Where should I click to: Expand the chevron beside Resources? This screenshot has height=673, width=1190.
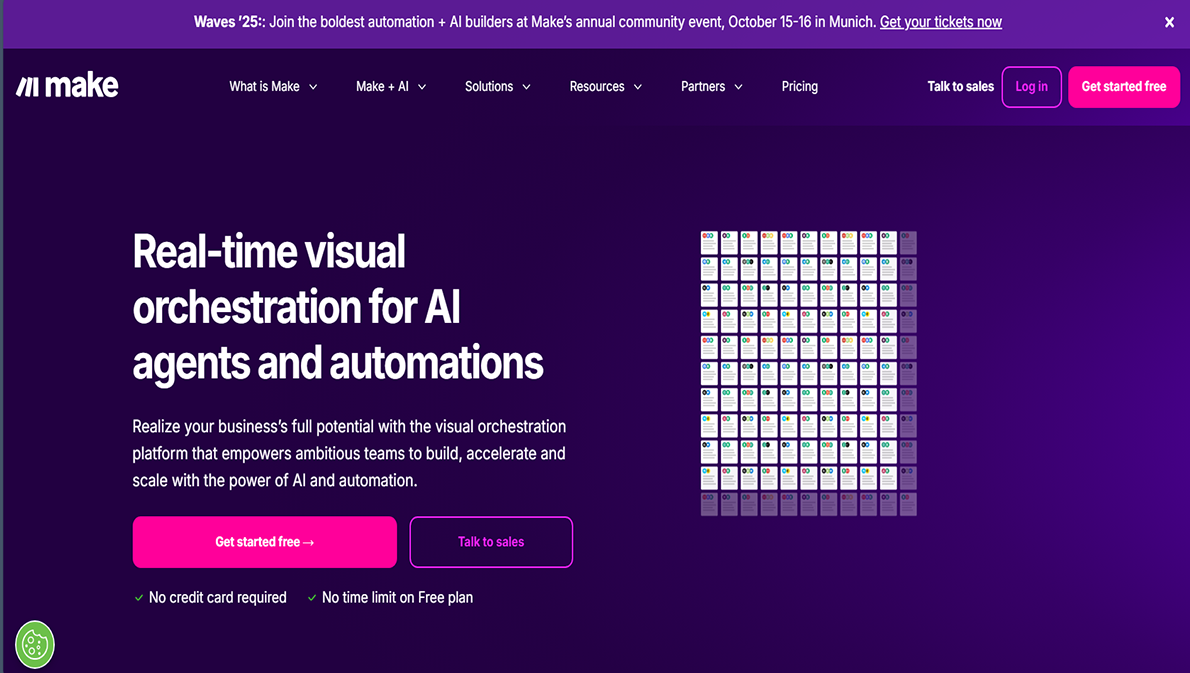pos(638,87)
